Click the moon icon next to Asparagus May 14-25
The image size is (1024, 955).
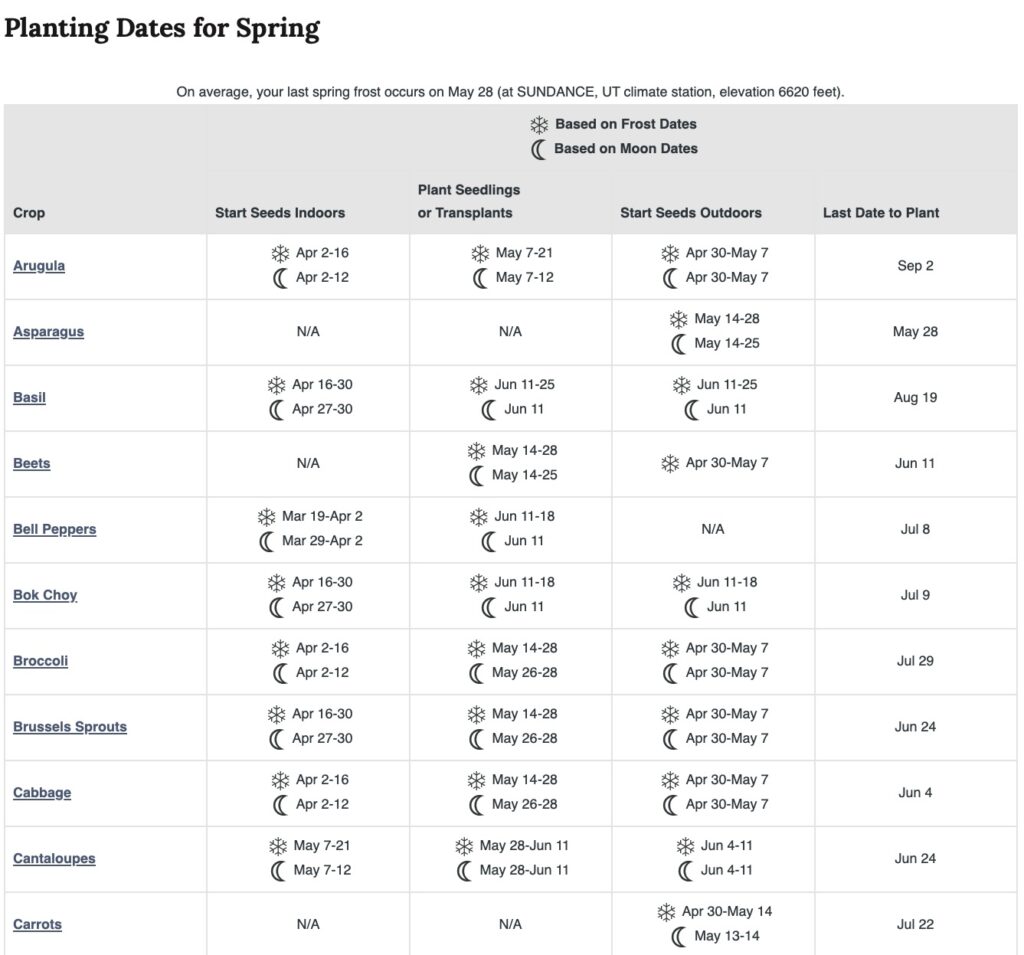[679, 344]
